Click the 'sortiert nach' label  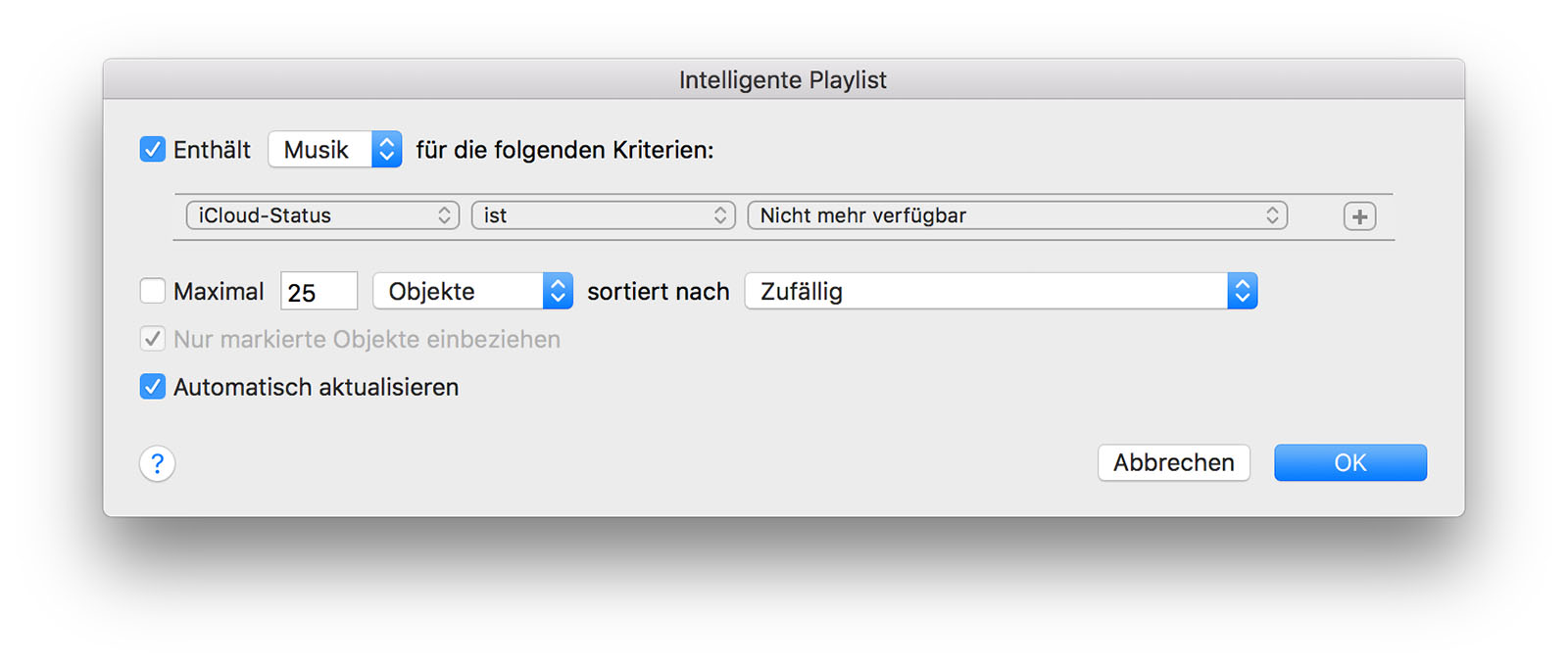coord(659,291)
